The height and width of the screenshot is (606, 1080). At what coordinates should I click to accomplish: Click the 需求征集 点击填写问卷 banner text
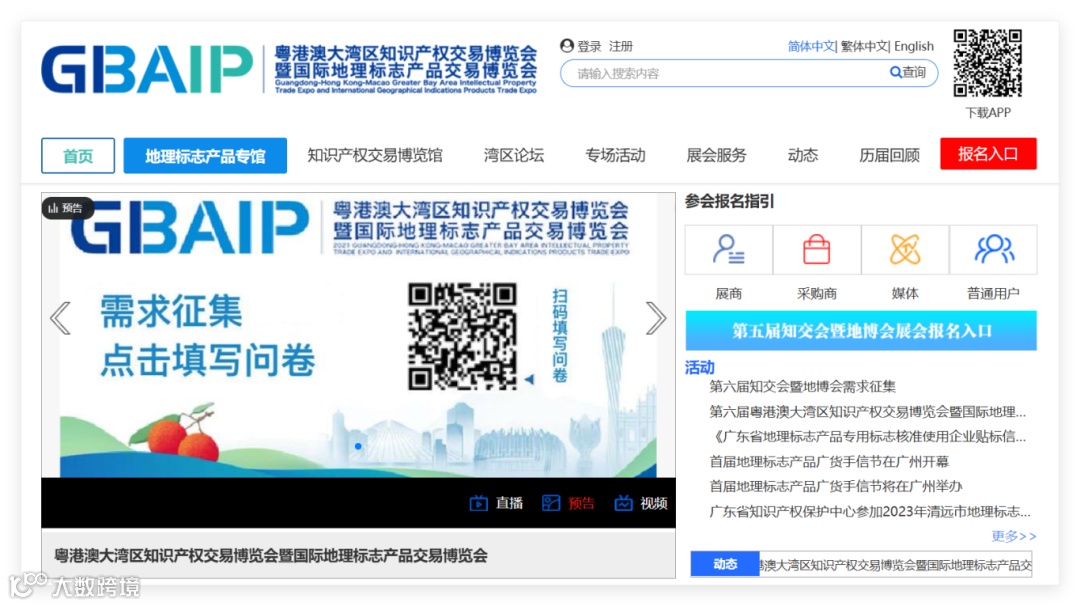pos(207,335)
